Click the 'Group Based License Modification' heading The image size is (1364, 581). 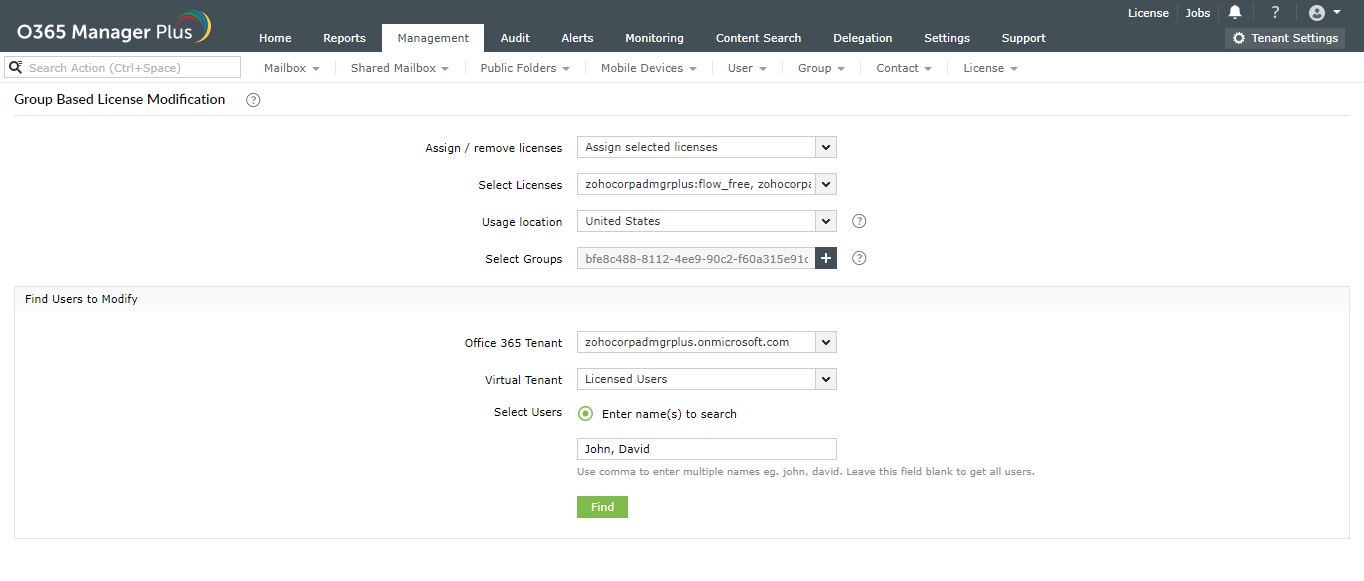coord(120,99)
